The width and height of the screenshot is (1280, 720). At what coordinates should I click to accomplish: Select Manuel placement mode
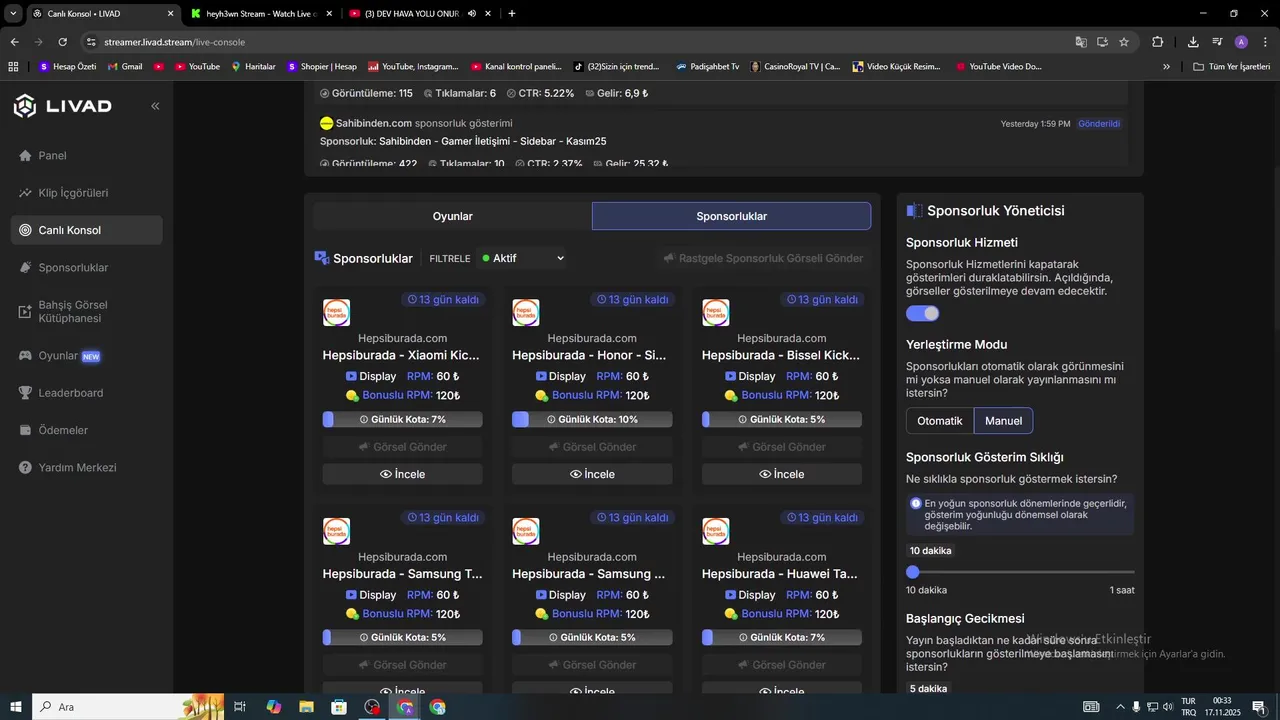tap(1003, 421)
